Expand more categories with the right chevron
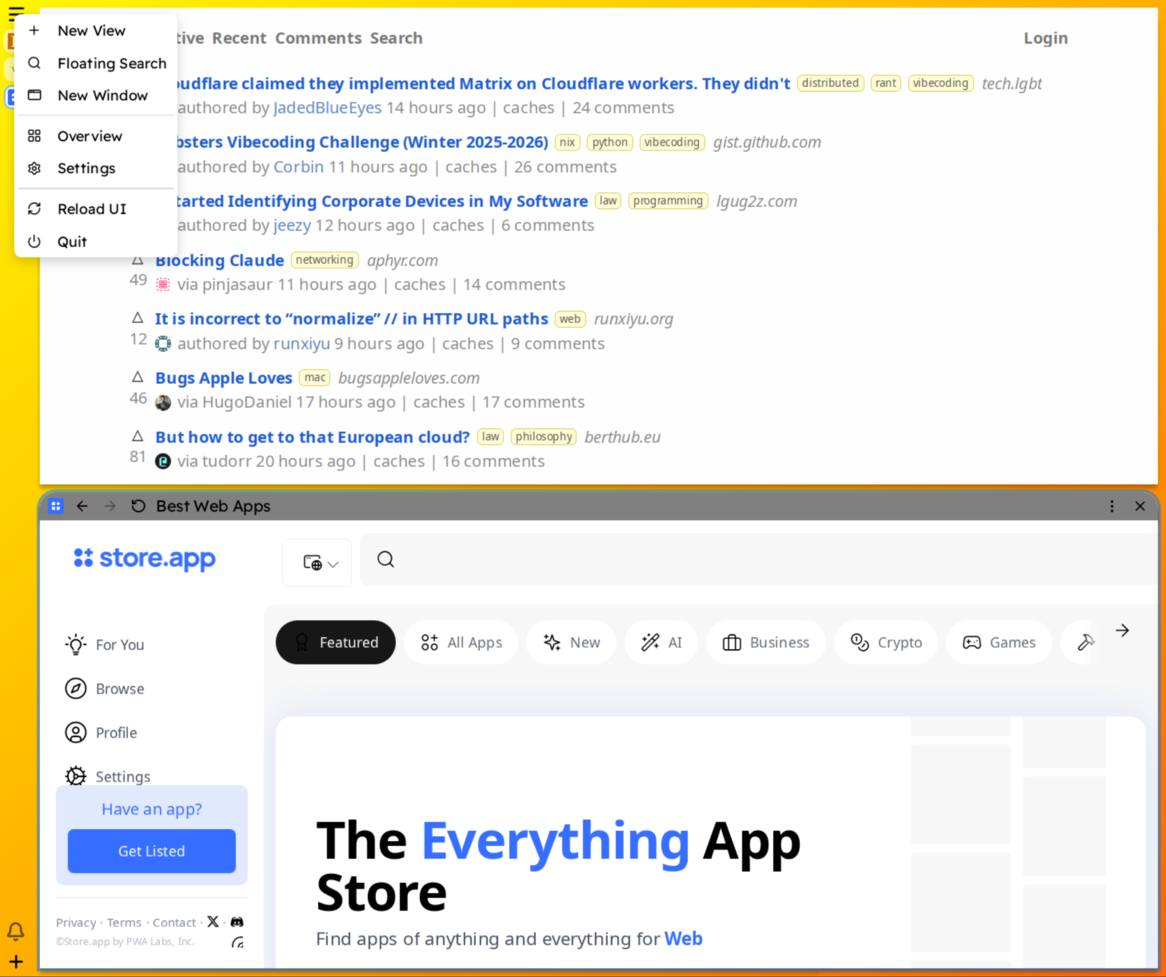The width and height of the screenshot is (1166, 977). (x=1122, y=630)
